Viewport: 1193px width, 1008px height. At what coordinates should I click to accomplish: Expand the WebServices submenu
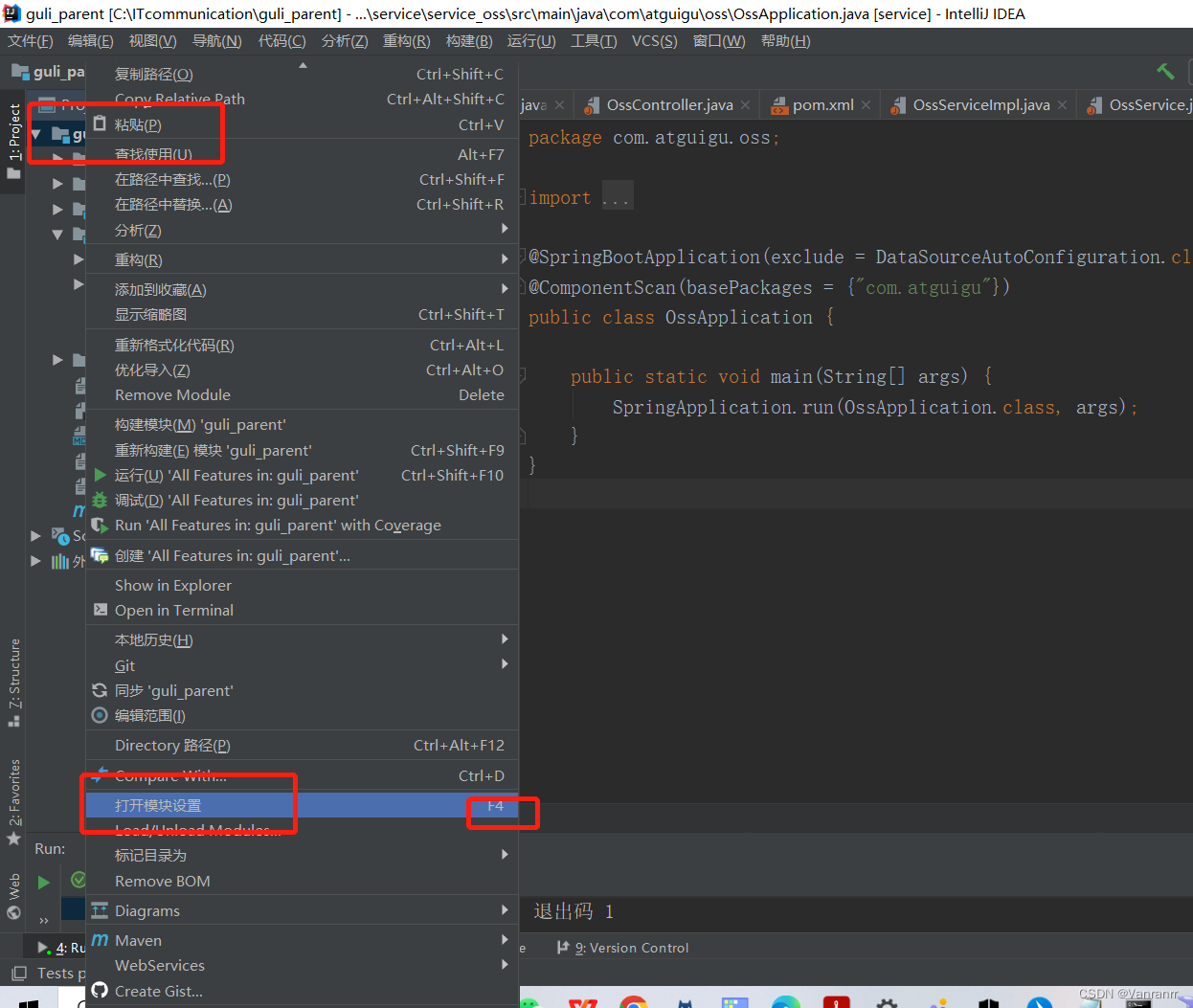pos(302,965)
